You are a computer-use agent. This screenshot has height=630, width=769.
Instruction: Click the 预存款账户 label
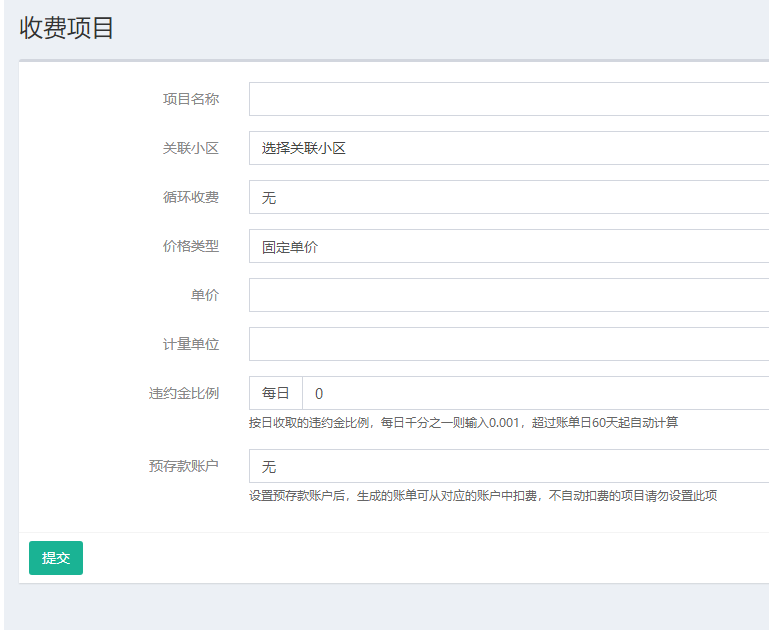(x=184, y=466)
